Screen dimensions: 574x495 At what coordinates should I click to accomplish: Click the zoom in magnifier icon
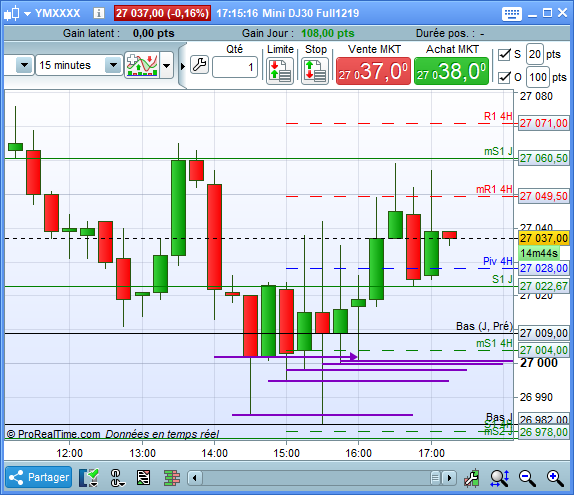(x=555, y=478)
